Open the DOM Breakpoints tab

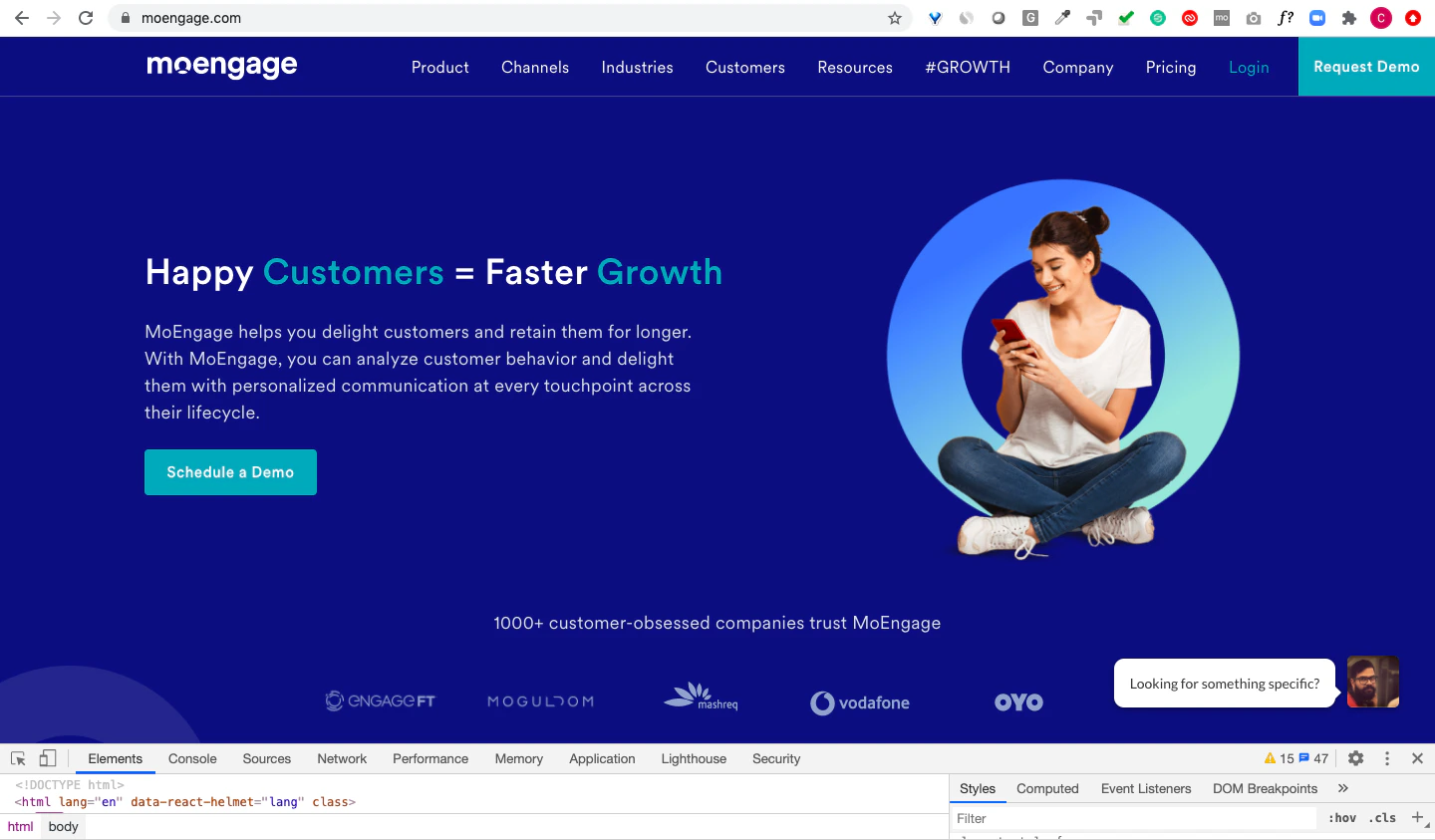click(1265, 788)
